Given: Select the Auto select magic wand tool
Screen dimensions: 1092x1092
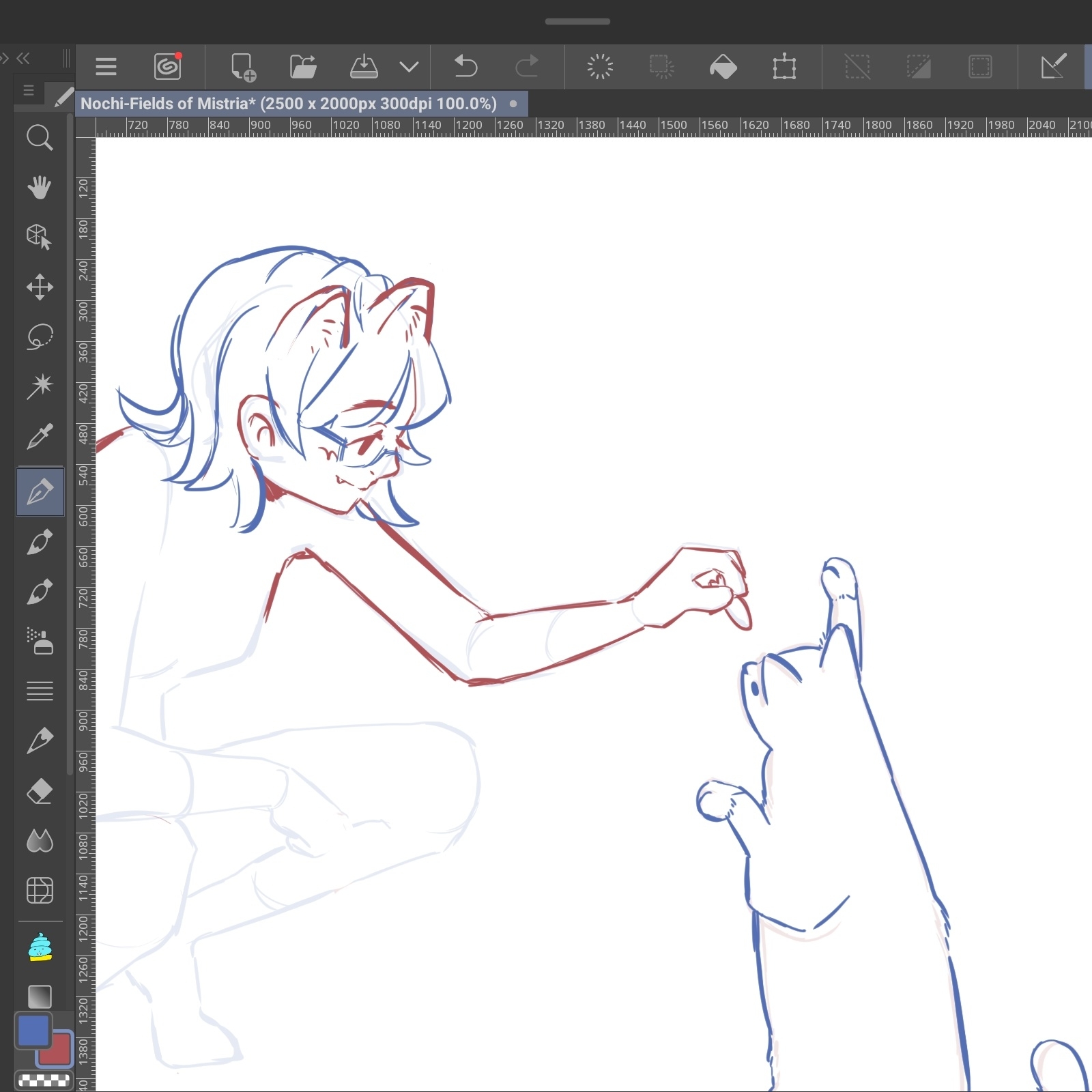Looking at the screenshot, I should 40,386.
